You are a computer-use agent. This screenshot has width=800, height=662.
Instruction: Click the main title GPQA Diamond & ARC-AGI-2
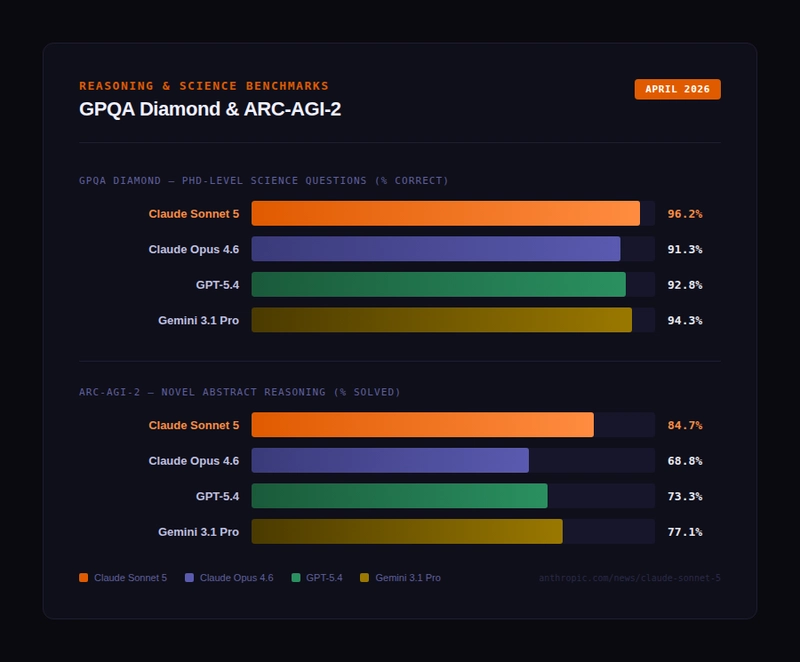[210, 109]
